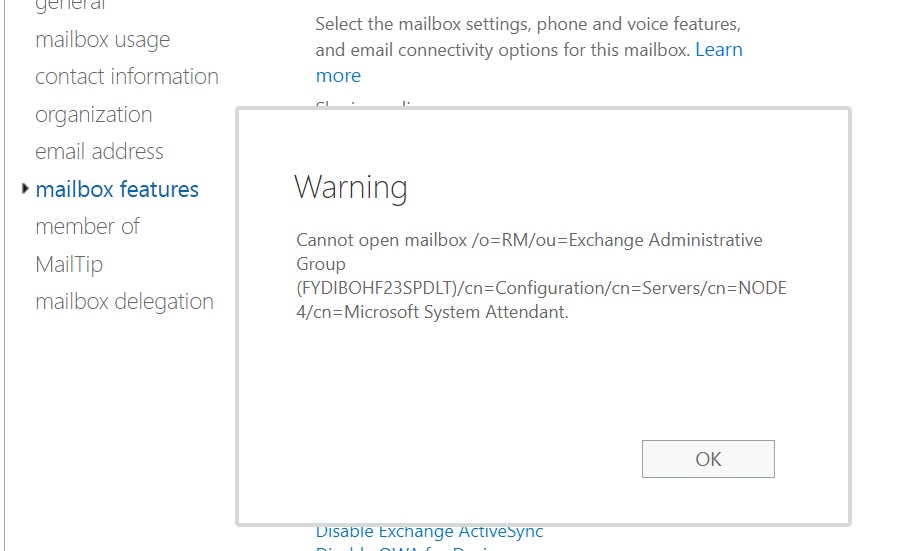
Task: Click OK to dismiss the Warning dialog
Action: [708, 459]
